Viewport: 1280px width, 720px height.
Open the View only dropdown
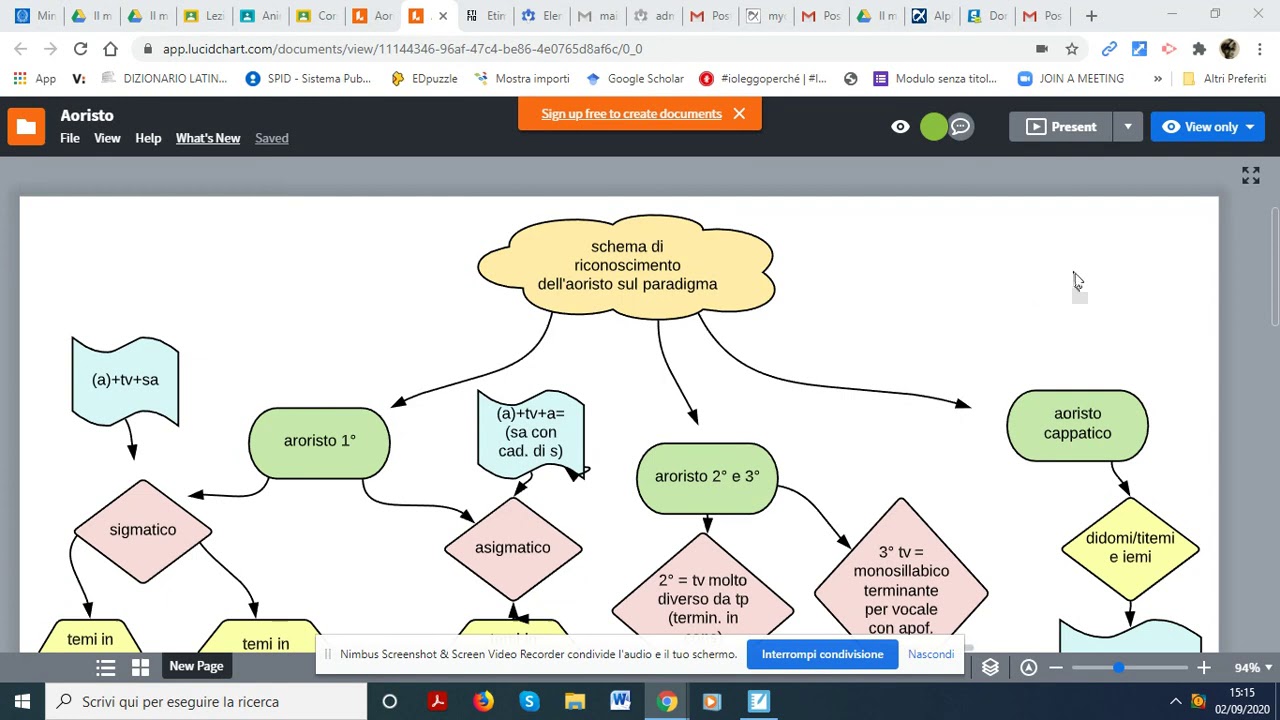(x=1208, y=127)
